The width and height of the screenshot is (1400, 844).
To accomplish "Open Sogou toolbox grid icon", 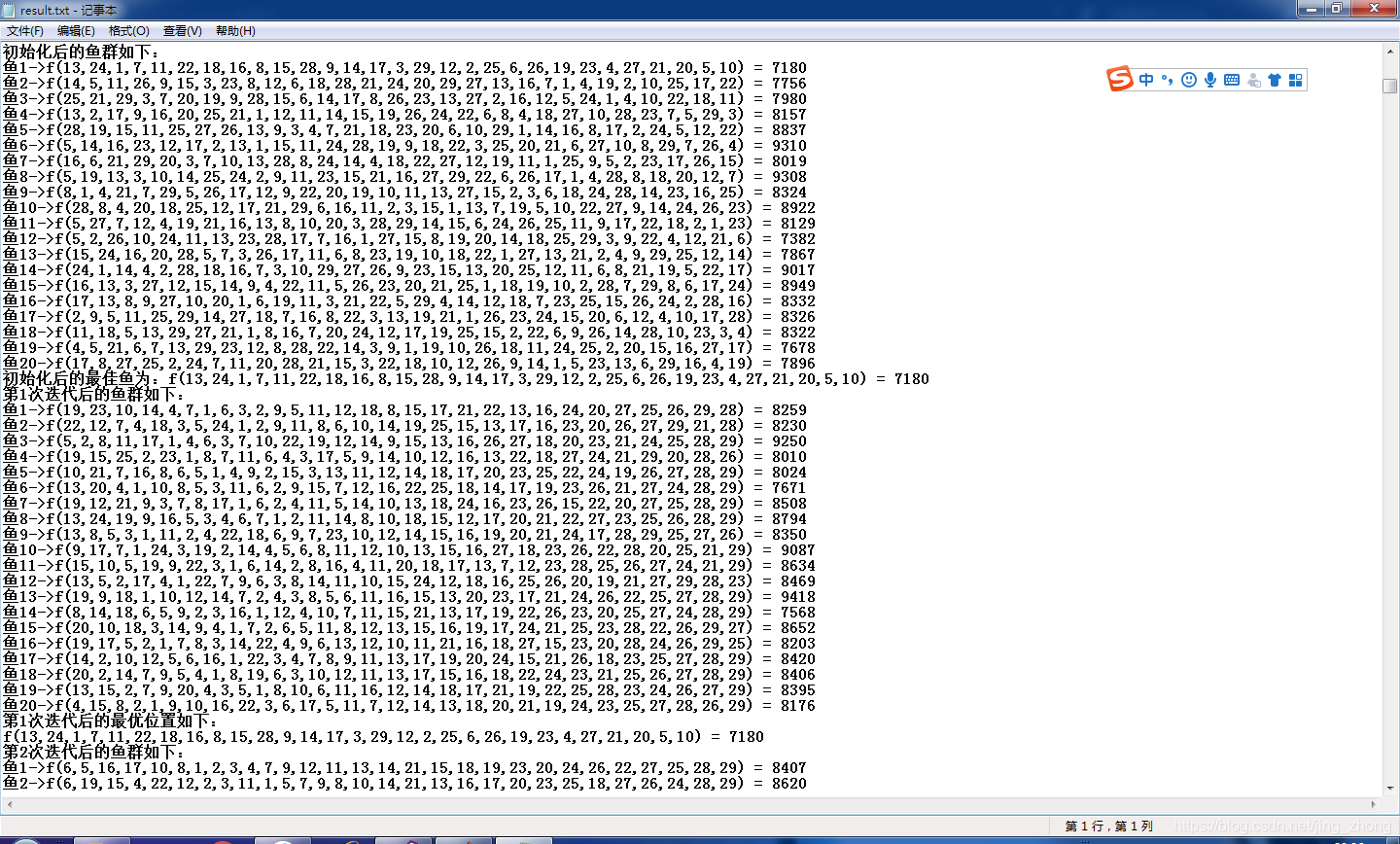I will [x=1296, y=80].
